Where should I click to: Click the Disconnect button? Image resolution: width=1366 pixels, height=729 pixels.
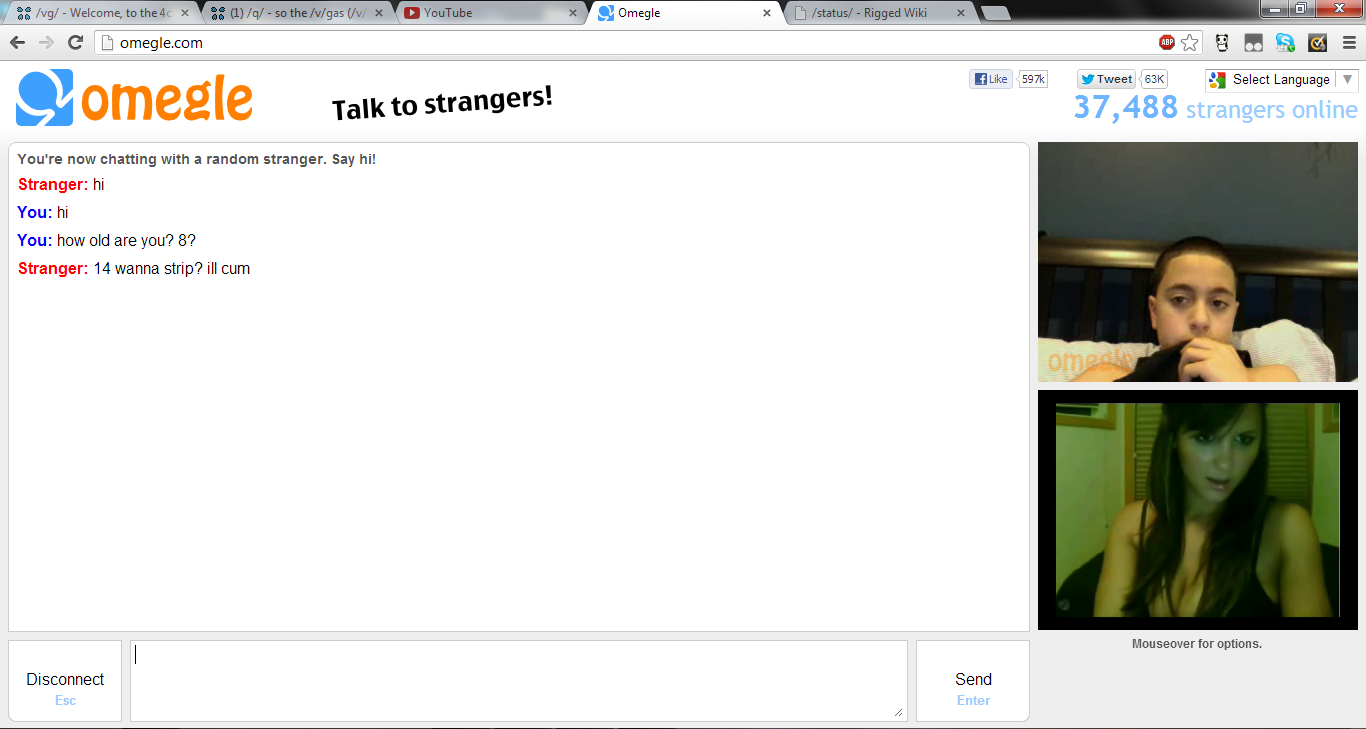click(x=65, y=681)
